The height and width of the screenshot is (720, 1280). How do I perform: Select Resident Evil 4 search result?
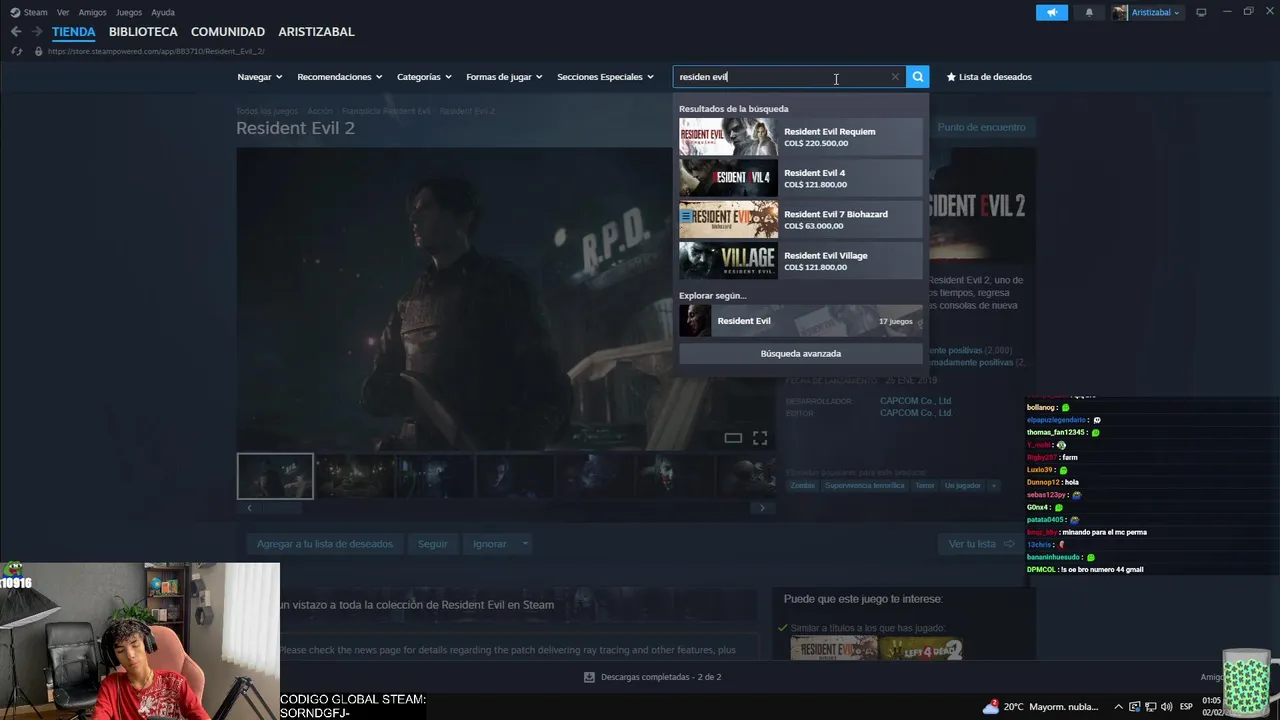pyautogui.click(x=800, y=178)
